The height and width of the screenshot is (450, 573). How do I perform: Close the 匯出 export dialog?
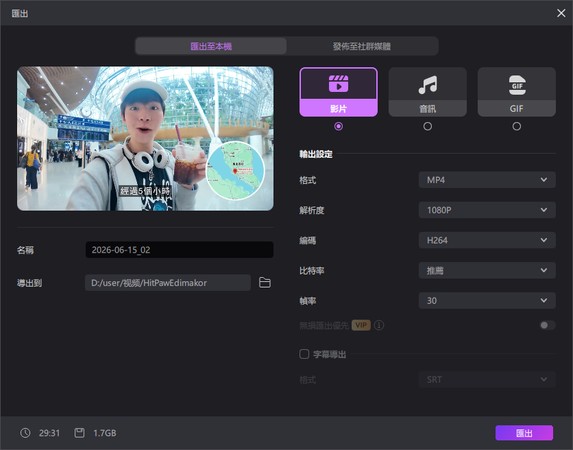click(561, 13)
